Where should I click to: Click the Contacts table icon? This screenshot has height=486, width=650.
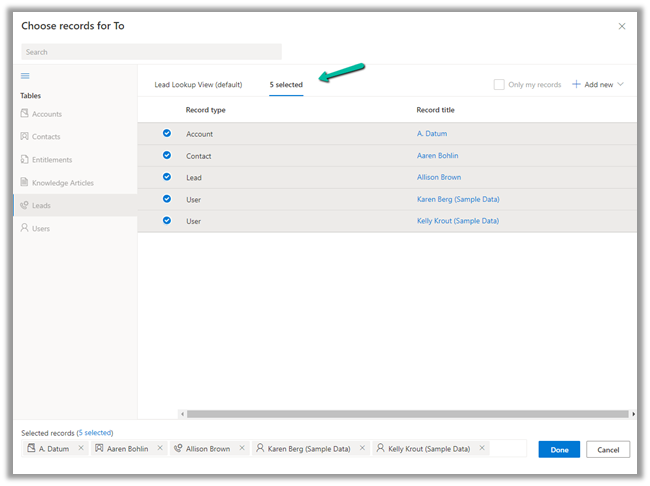(25, 137)
